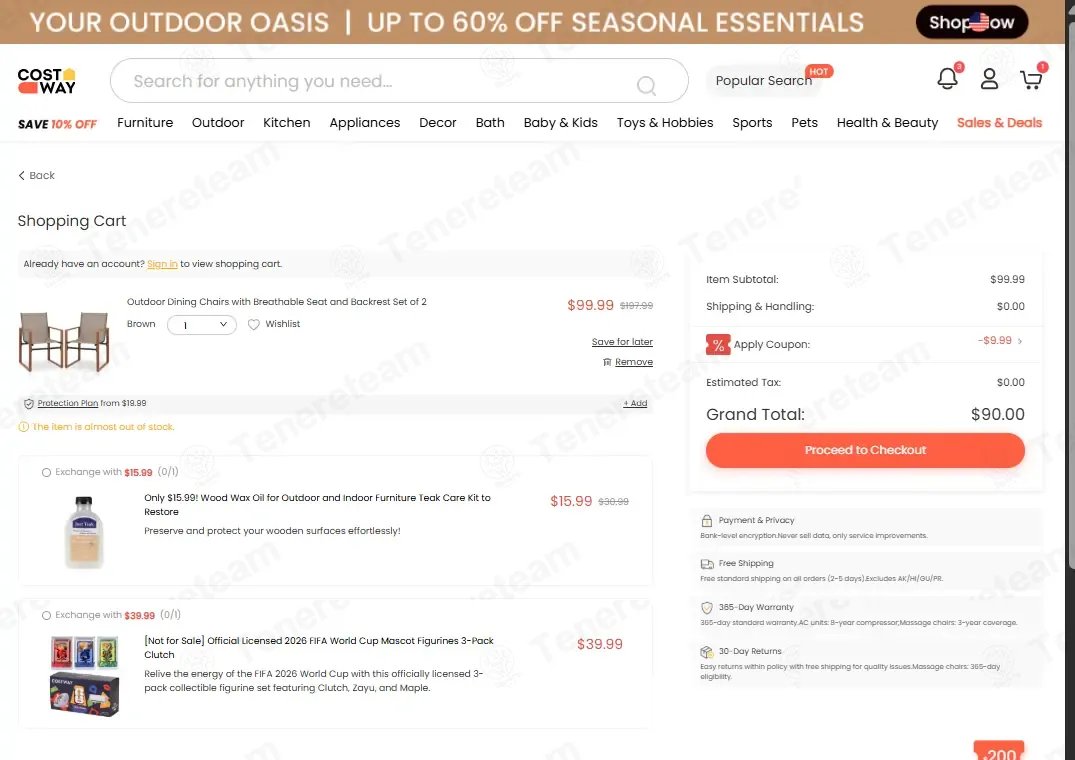Select Exchange with $39.99 radio button
Viewport: 1075px width, 760px height.
tap(46, 615)
